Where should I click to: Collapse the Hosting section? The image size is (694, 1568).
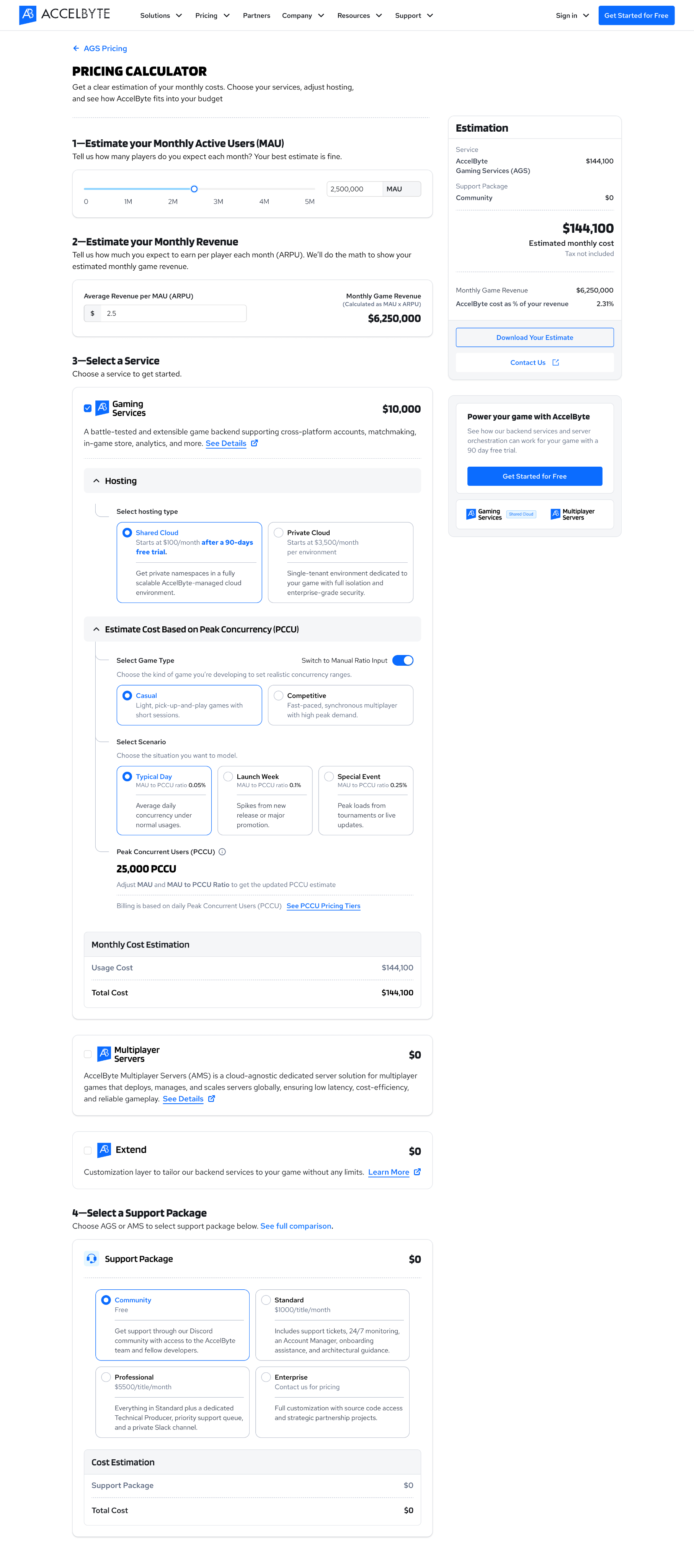[x=96, y=481]
